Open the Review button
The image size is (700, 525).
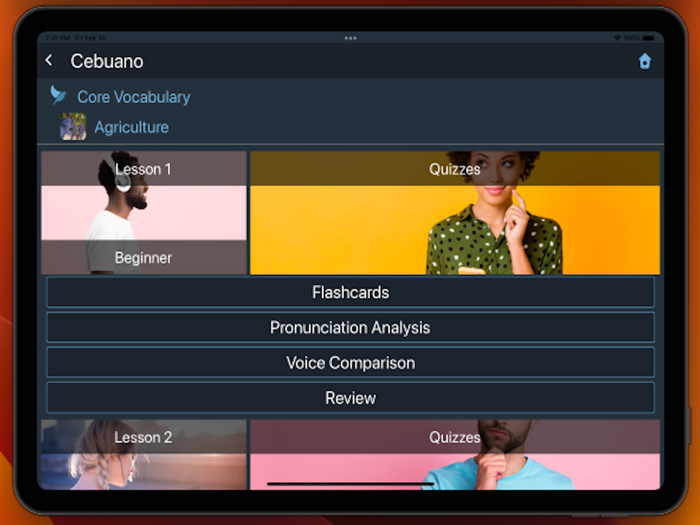click(x=350, y=398)
